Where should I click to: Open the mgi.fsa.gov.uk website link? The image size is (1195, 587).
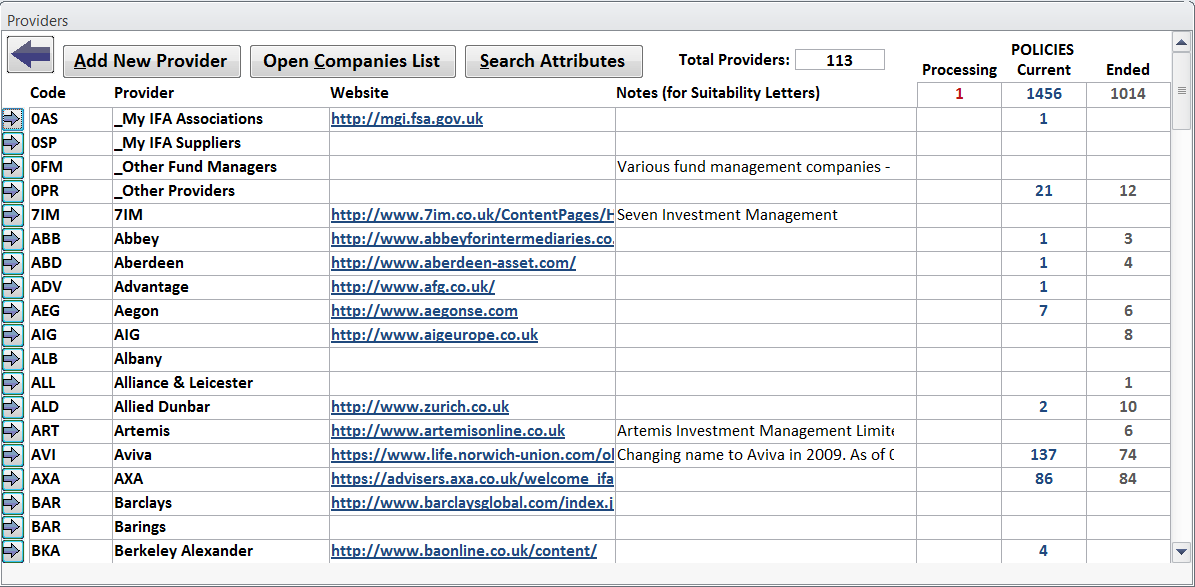(407, 119)
